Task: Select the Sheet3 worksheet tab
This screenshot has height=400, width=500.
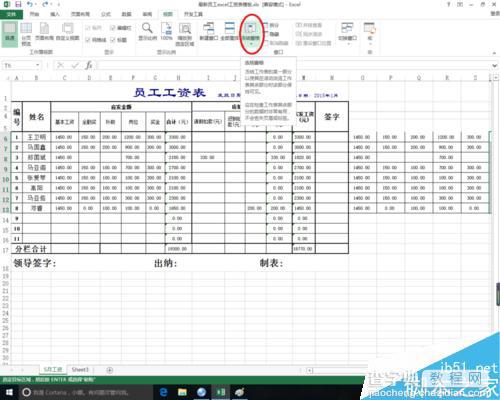Action: pyautogui.click(x=80, y=370)
